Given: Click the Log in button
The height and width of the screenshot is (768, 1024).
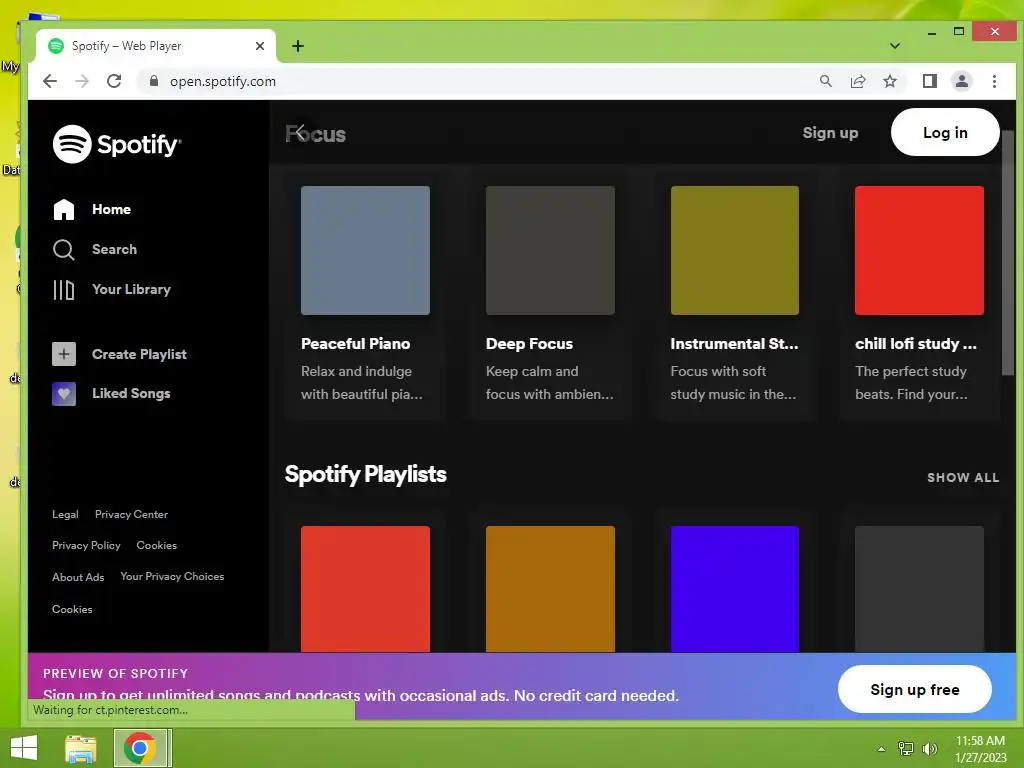Looking at the screenshot, I should tap(945, 133).
